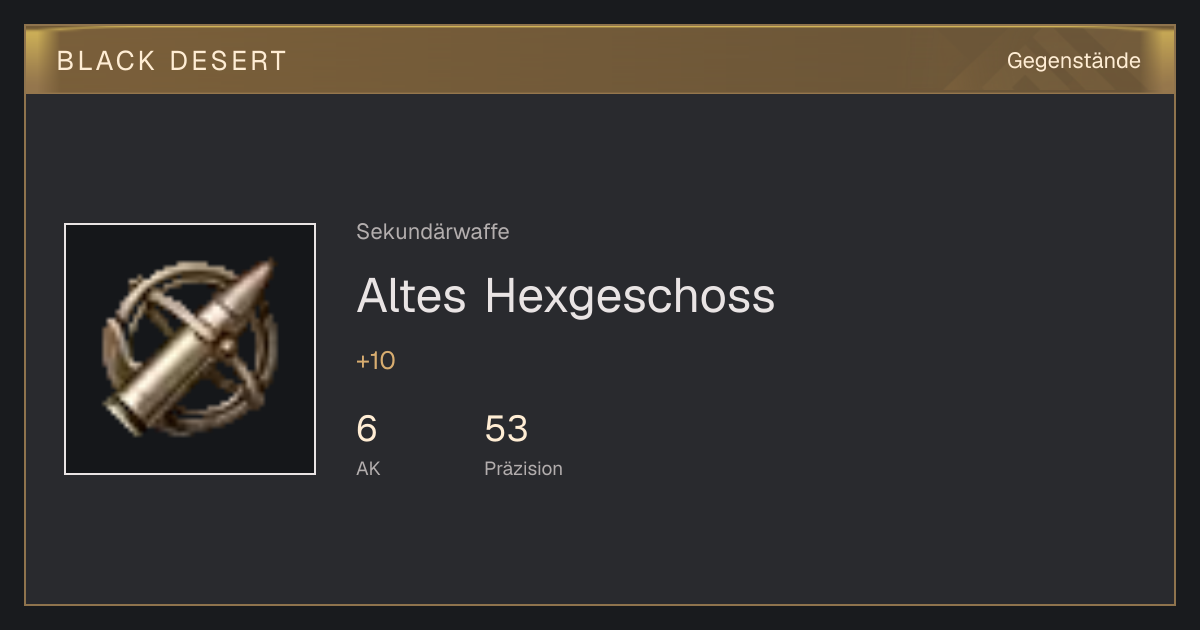The image size is (1200, 630).
Task: Click empty dark card area below stats
Action: click(600, 545)
